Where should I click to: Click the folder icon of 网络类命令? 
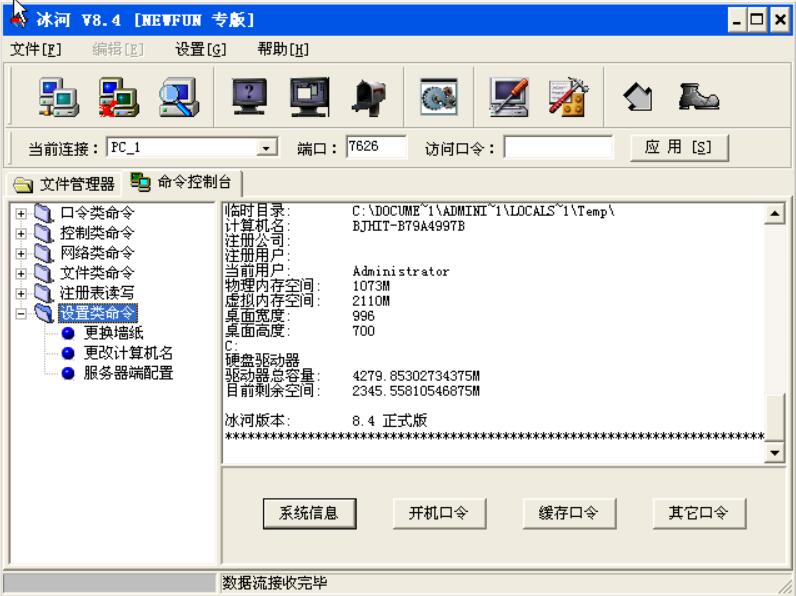[44, 253]
